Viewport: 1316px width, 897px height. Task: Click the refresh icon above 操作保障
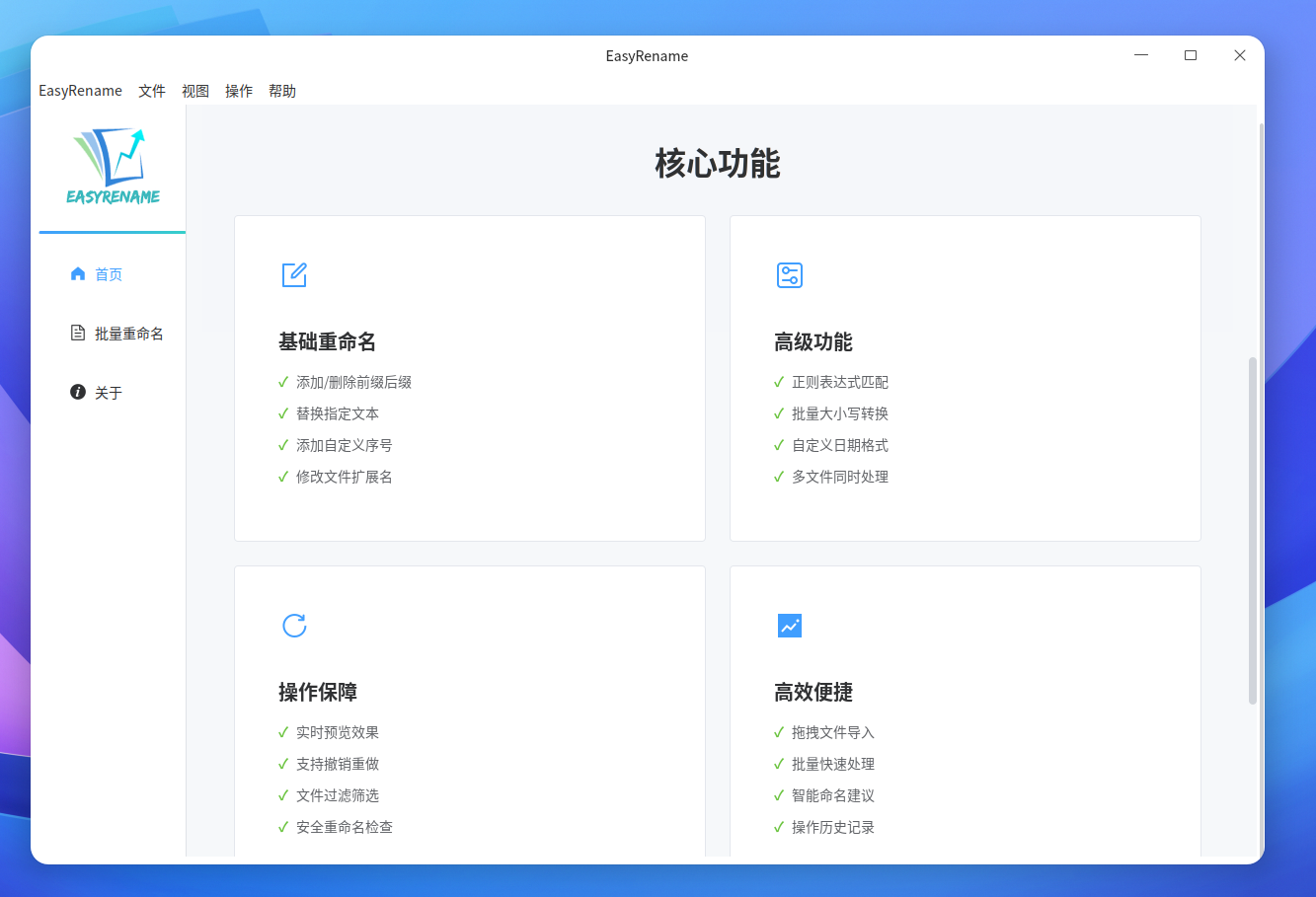(294, 625)
